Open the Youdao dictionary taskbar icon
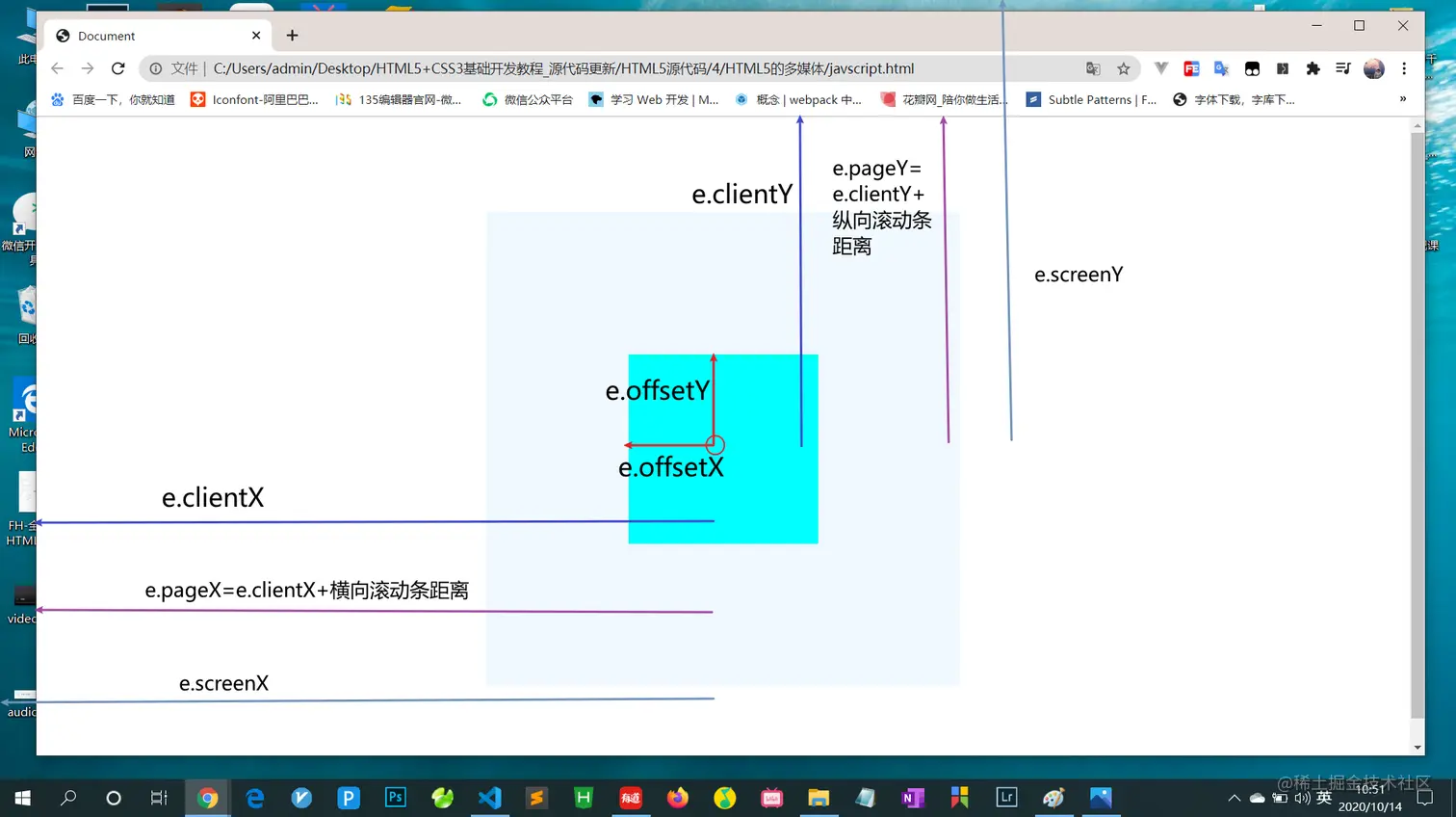This screenshot has height=817, width=1456. [631, 798]
